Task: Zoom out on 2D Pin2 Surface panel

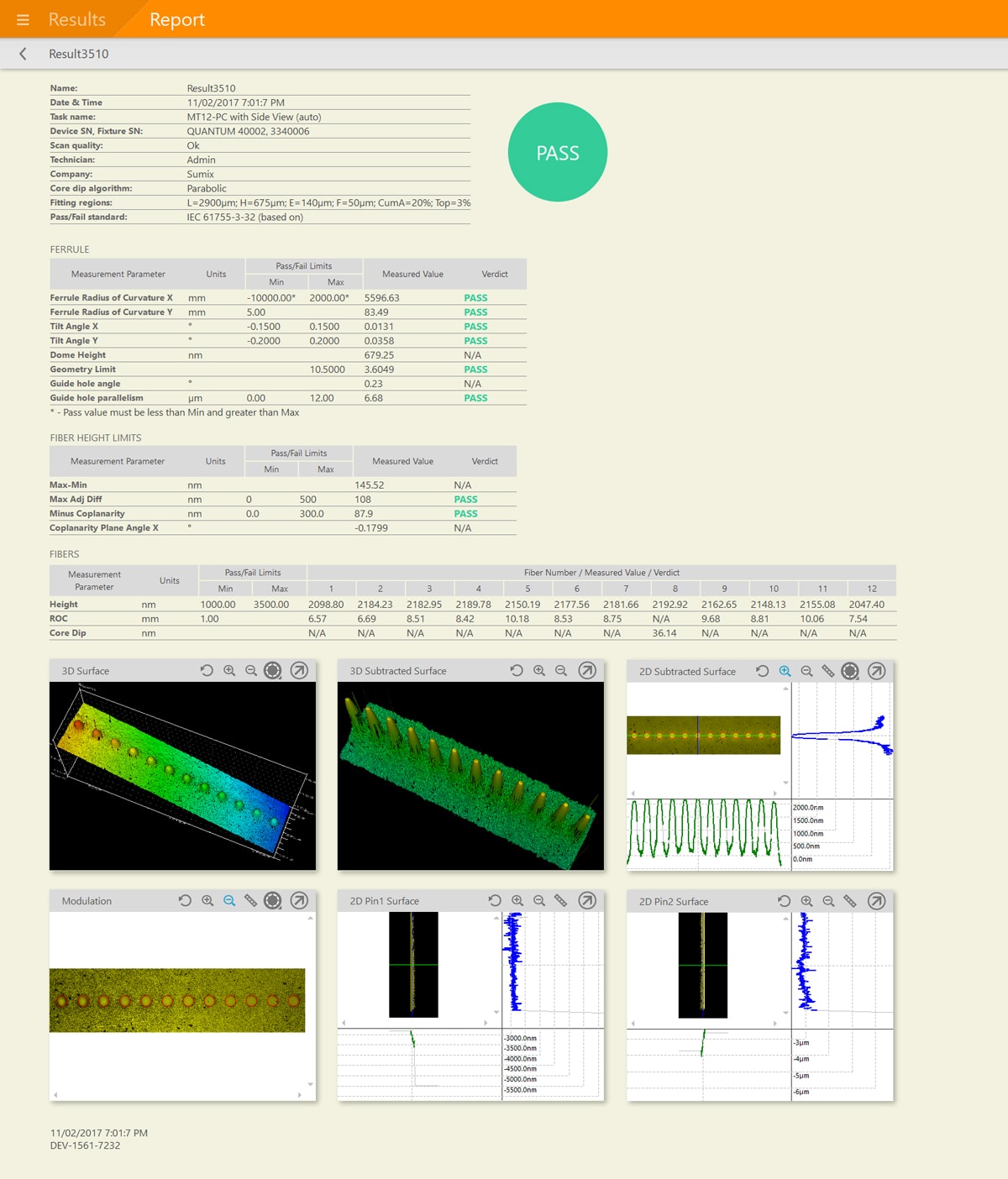Action: click(x=828, y=901)
